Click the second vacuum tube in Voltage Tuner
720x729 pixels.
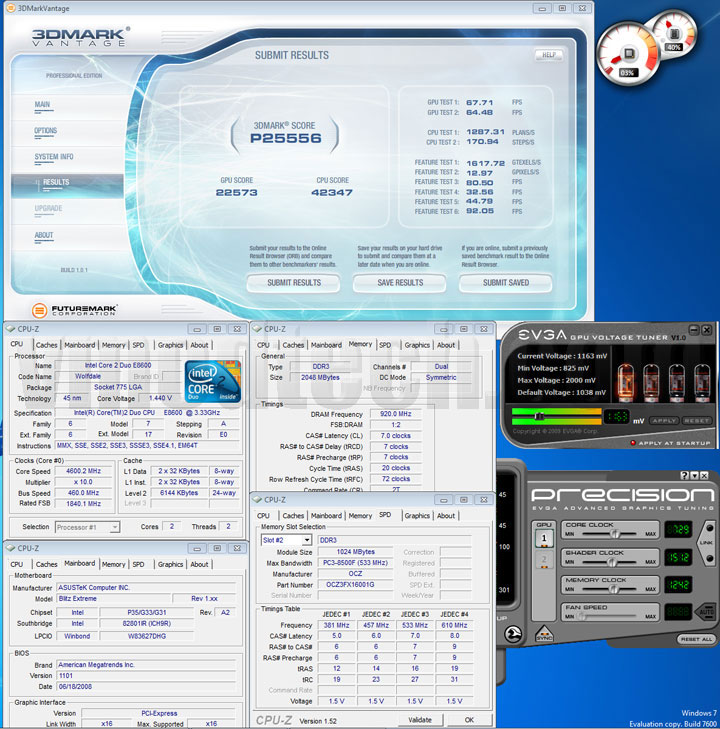coord(651,383)
